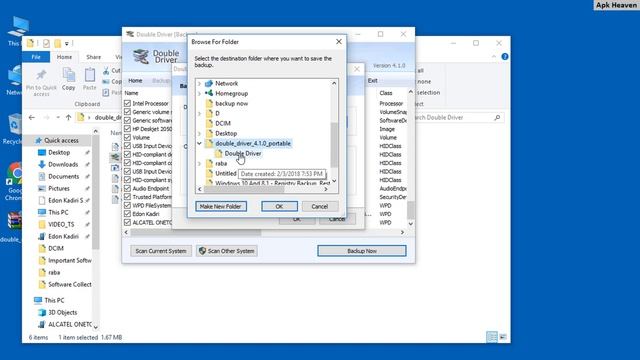
Task: Open Documents in Quick access
Action: point(63,176)
